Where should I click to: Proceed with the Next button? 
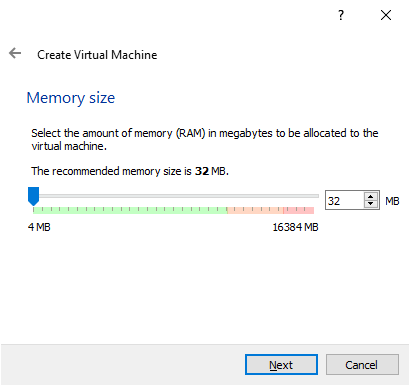281,365
